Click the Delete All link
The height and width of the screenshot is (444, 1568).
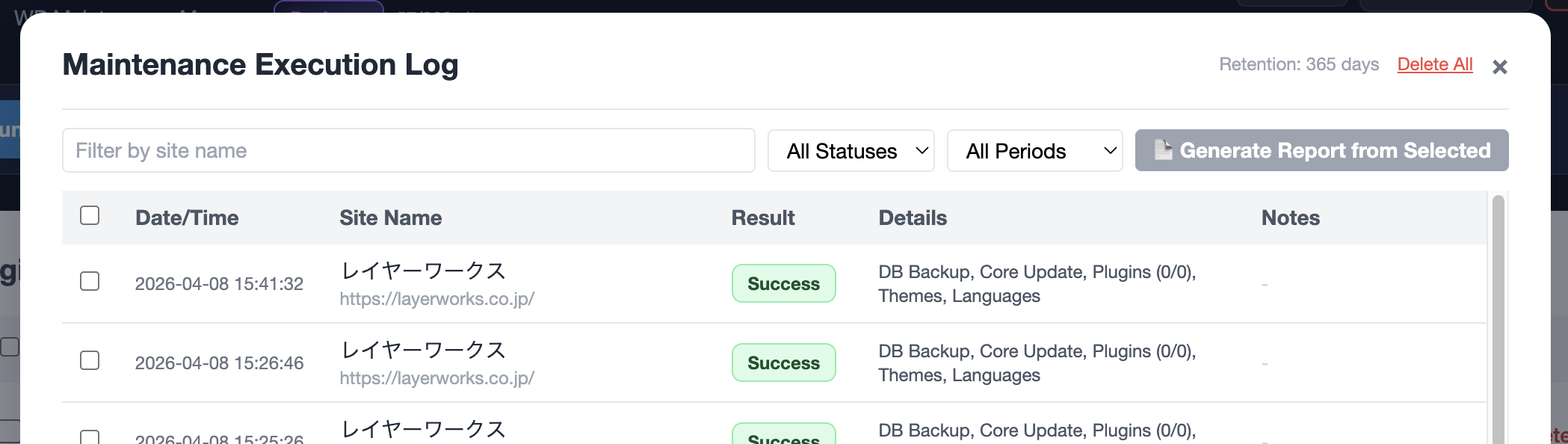[x=1434, y=64]
